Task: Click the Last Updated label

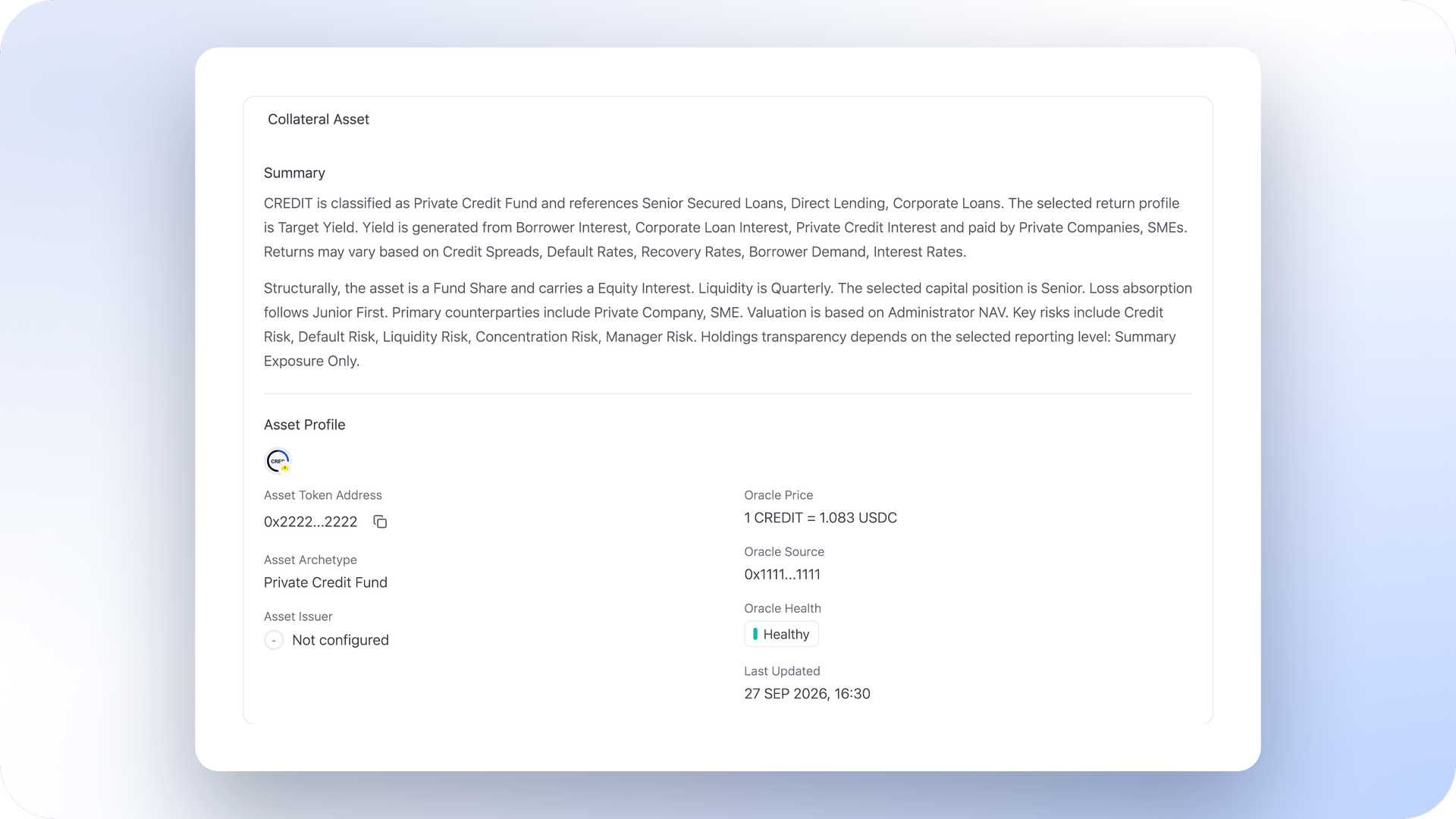Action: 782,671
